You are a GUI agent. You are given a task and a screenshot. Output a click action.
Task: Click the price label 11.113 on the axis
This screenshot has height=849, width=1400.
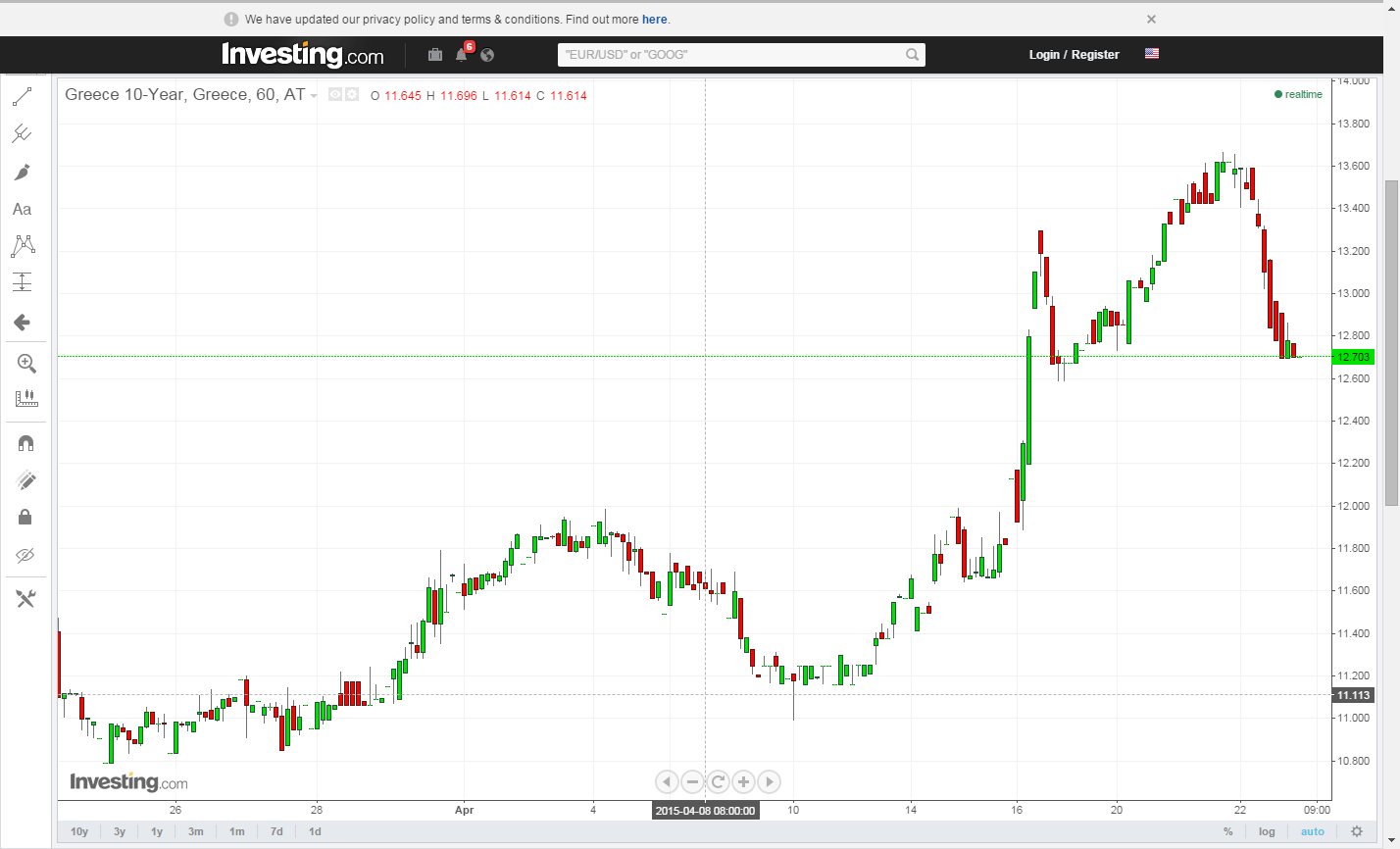coord(1353,695)
